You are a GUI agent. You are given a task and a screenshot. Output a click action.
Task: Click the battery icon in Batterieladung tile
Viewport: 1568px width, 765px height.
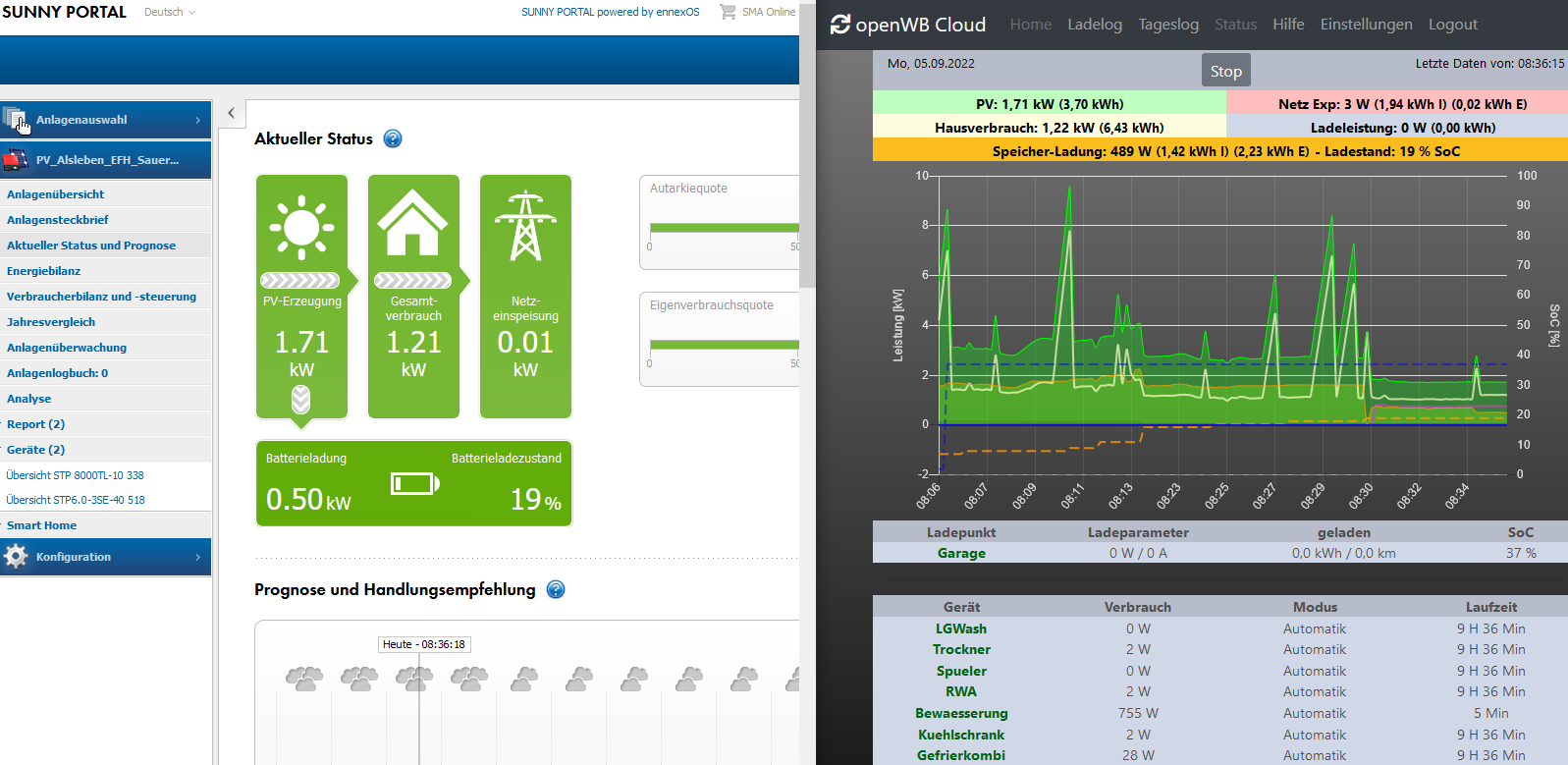414,483
